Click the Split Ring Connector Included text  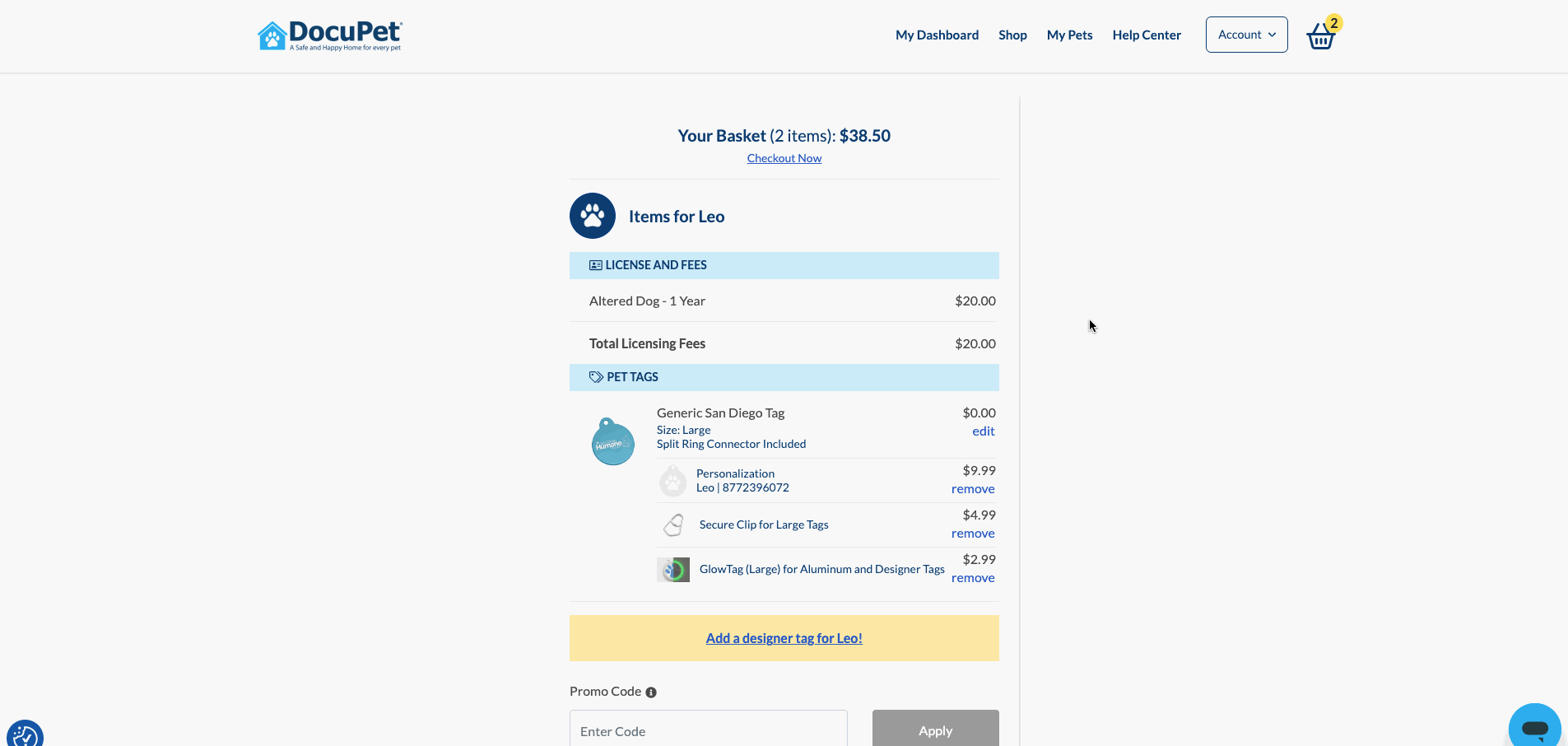coord(731,444)
